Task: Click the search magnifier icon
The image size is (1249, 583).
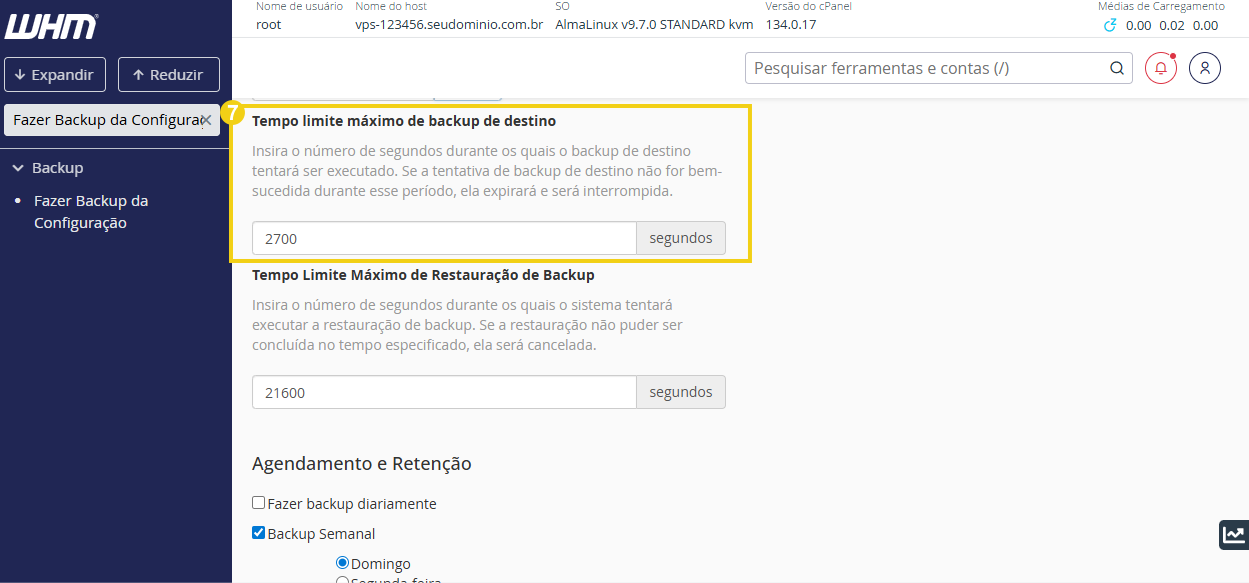Action: pos(1116,68)
